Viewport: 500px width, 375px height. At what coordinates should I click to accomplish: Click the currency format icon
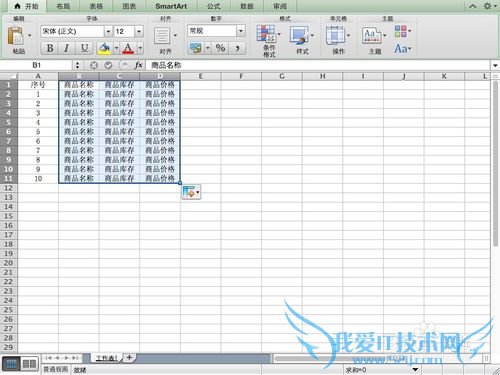pos(196,48)
